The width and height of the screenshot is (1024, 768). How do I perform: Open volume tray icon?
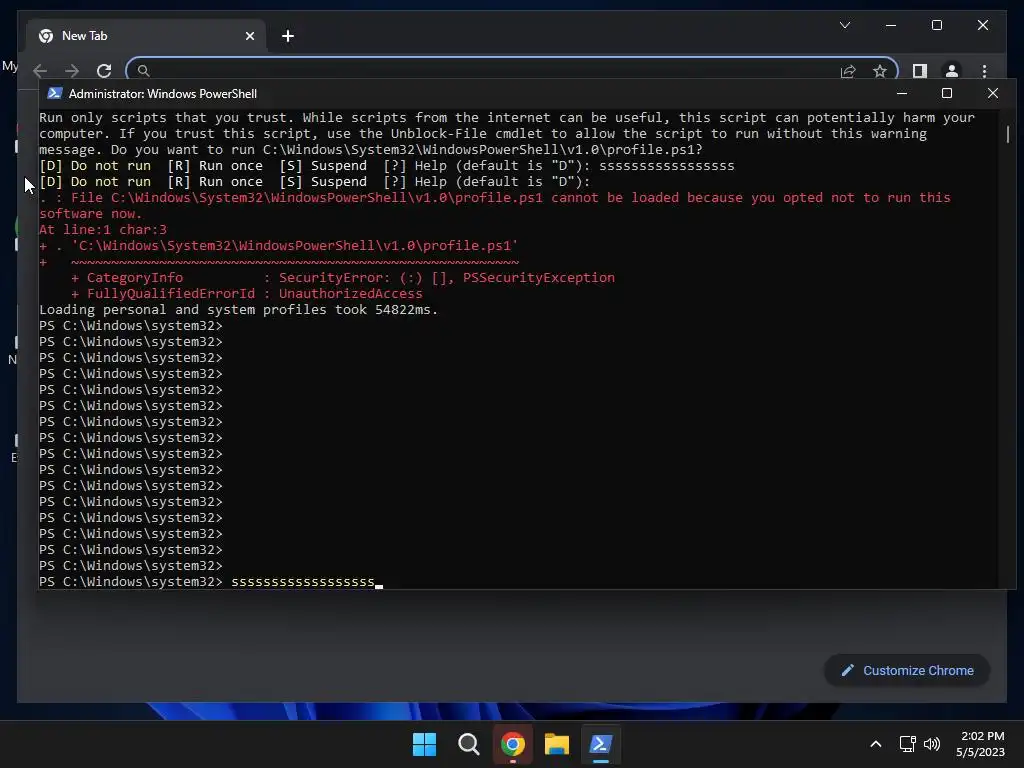(x=932, y=744)
